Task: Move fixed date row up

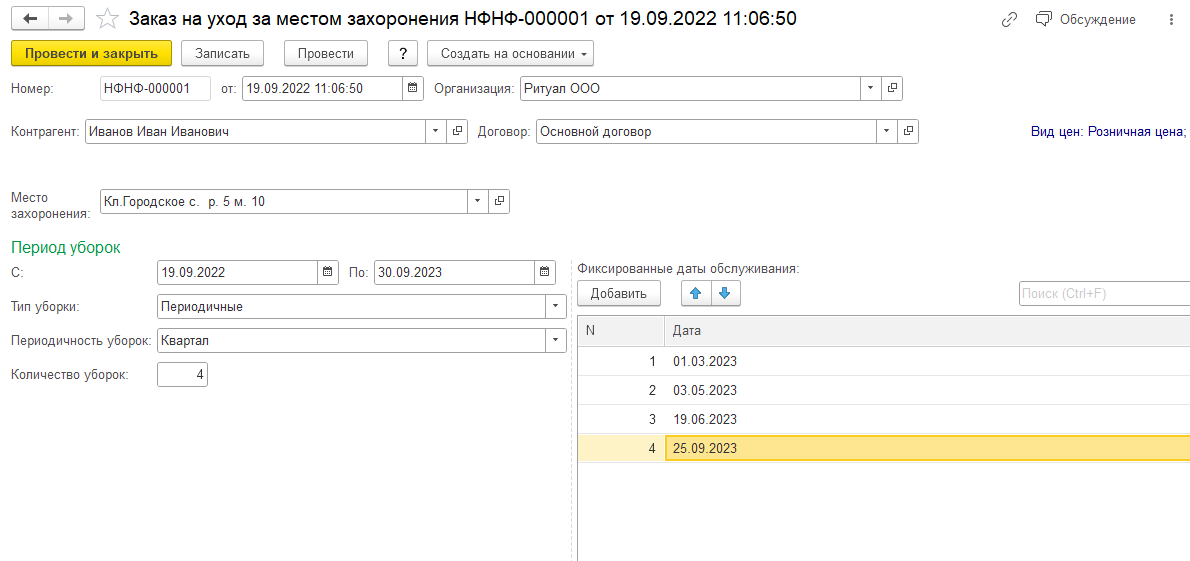Action: 695,293
